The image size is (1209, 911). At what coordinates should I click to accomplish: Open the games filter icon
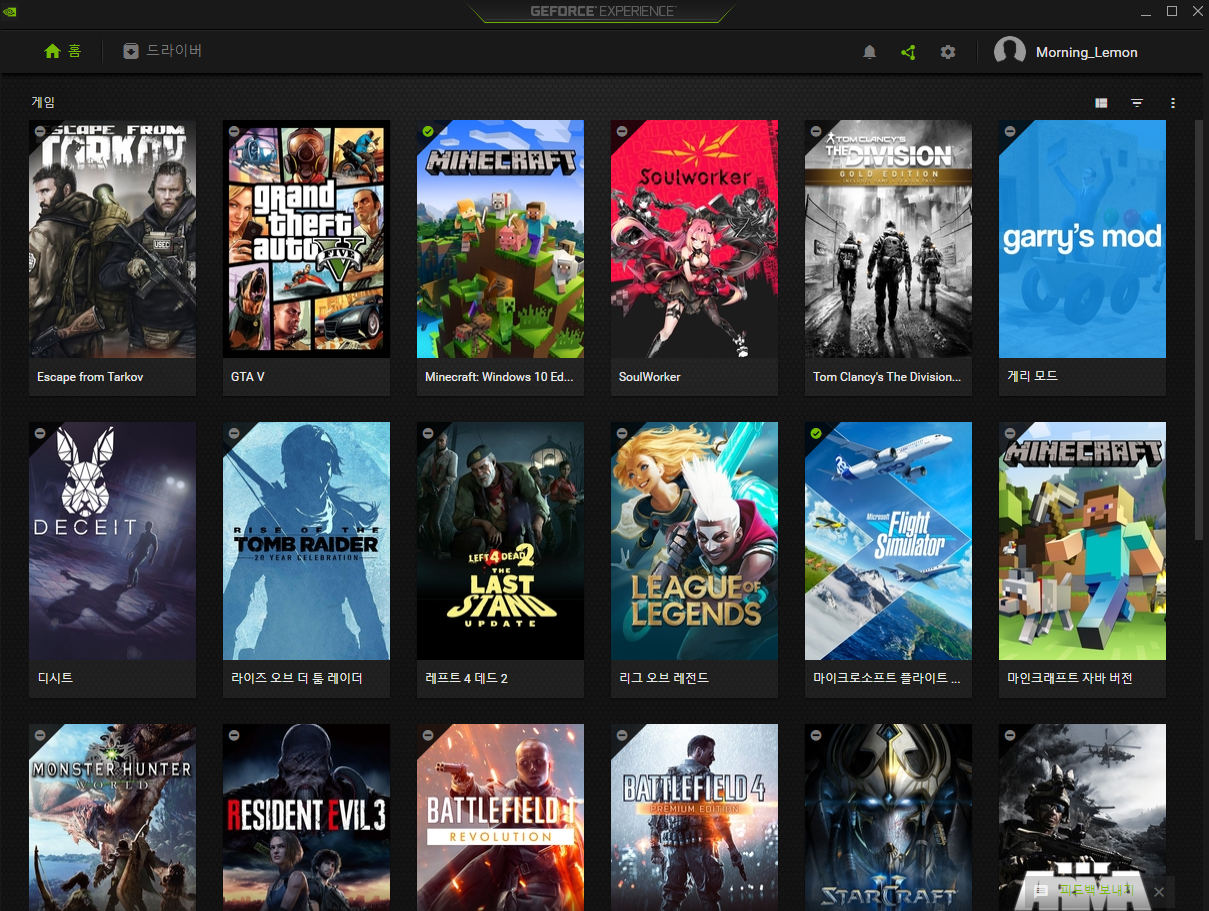click(x=1137, y=103)
